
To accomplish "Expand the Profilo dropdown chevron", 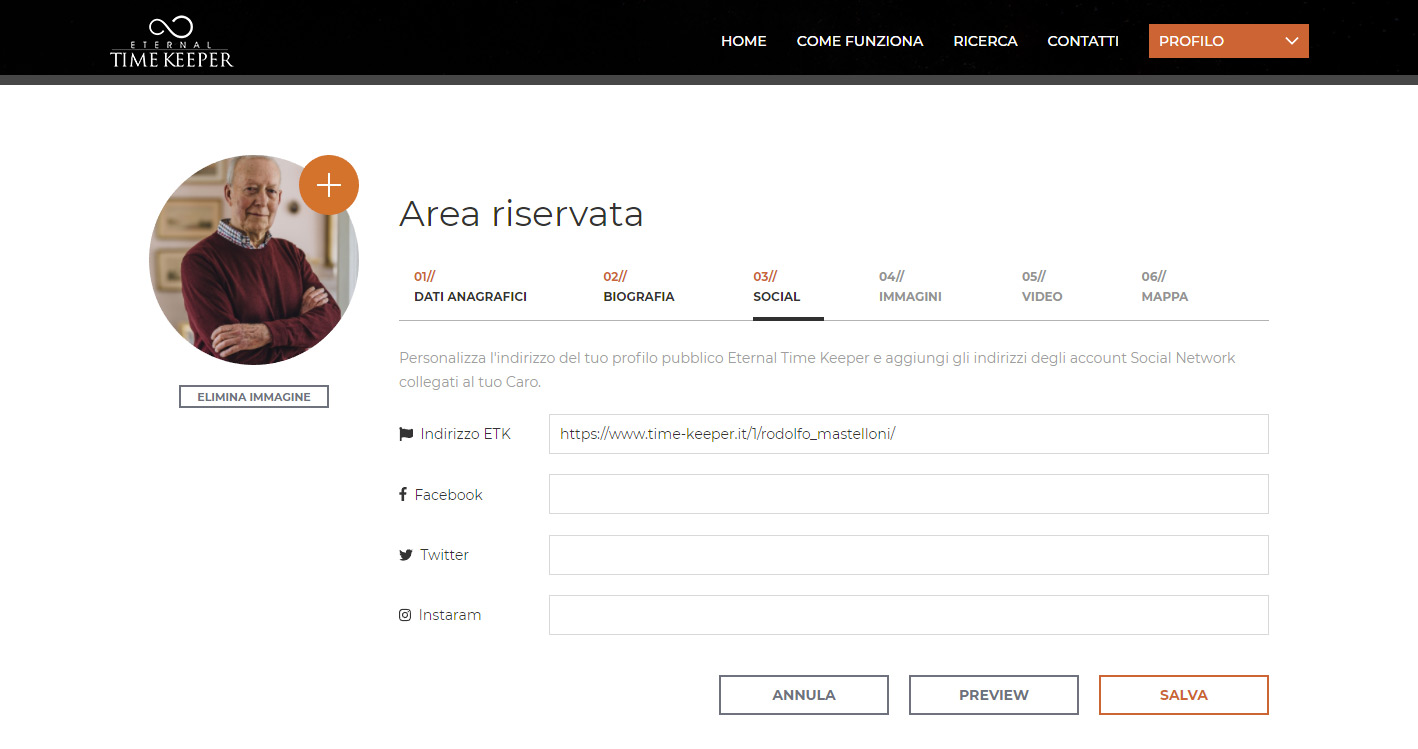I will pos(1291,41).
